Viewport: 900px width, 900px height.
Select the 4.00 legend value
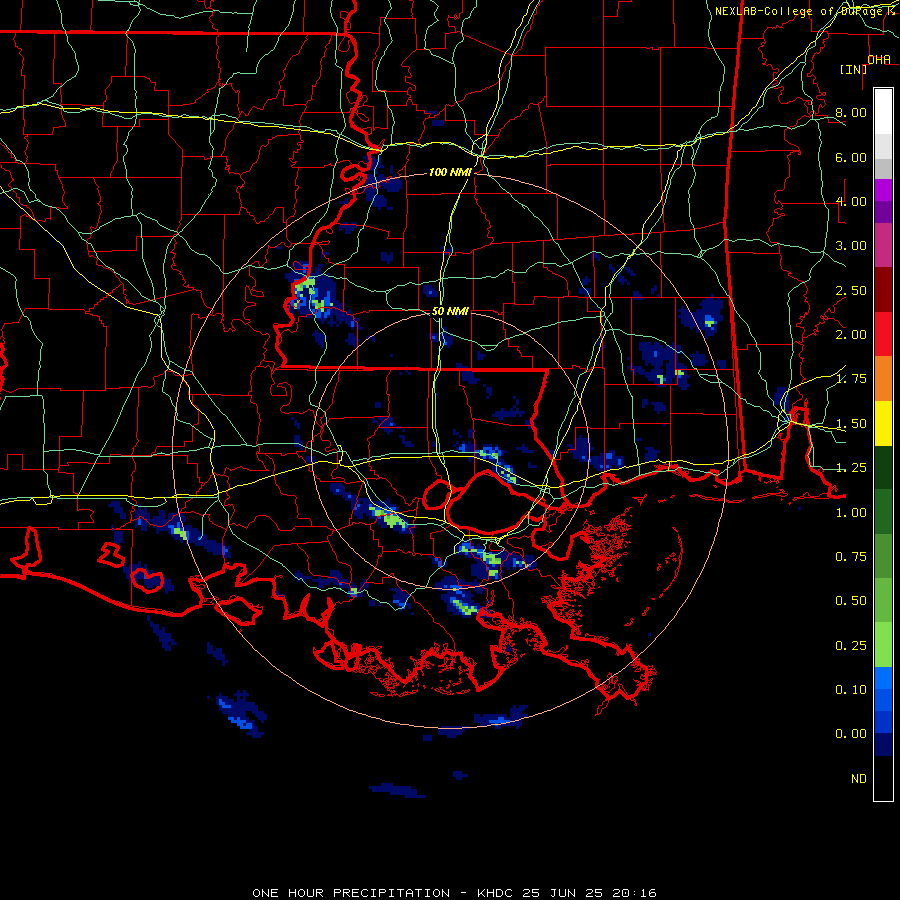(851, 201)
